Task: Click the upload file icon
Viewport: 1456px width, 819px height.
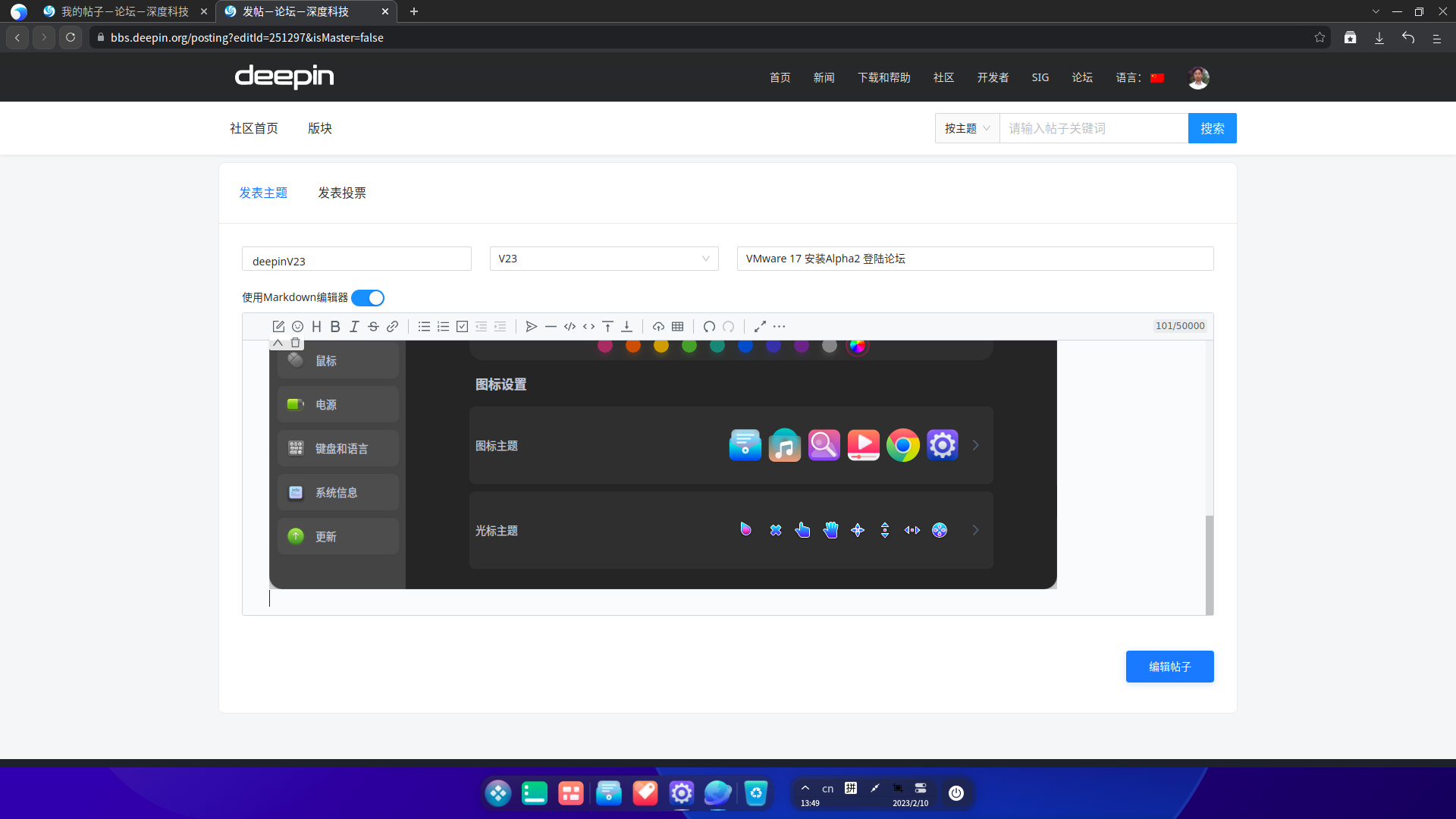Action: click(x=658, y=327)
